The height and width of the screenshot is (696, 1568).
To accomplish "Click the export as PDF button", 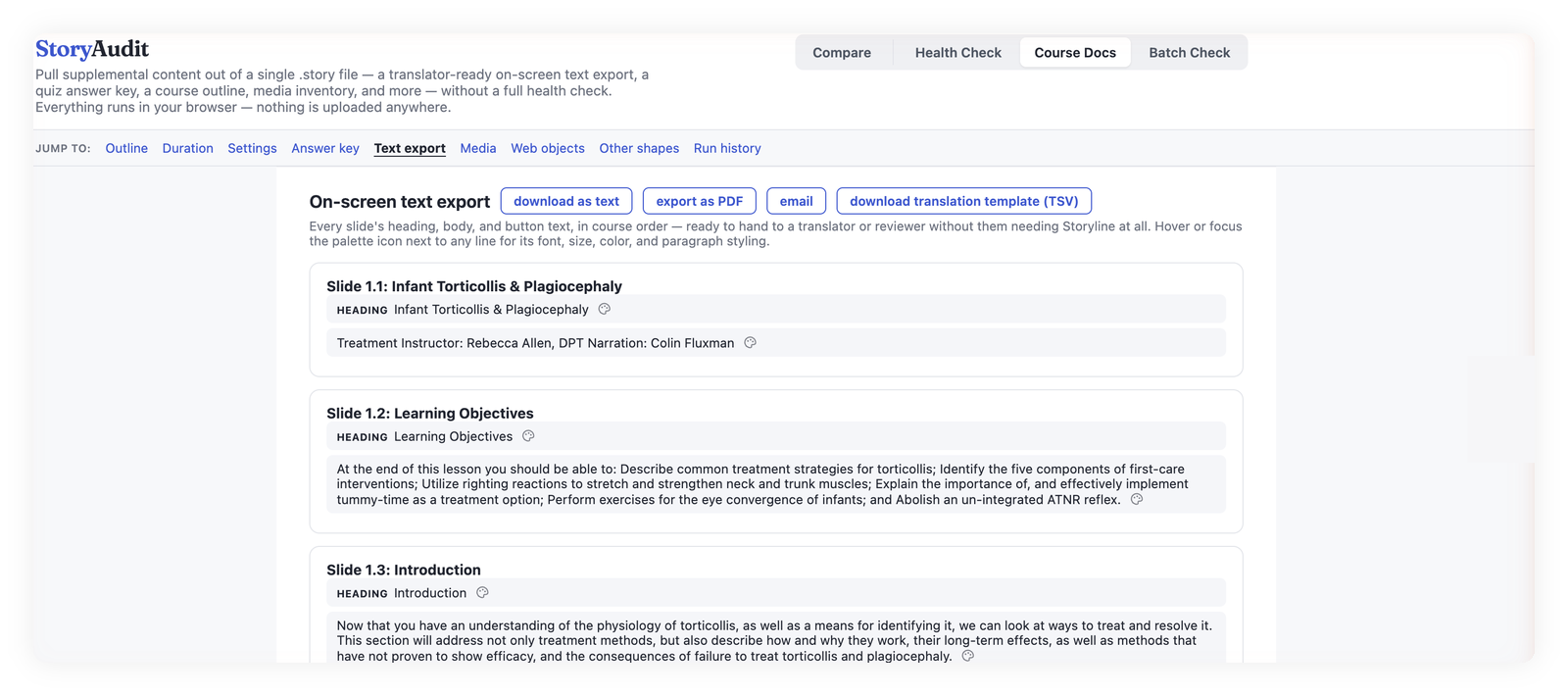I will coord(700,201).
